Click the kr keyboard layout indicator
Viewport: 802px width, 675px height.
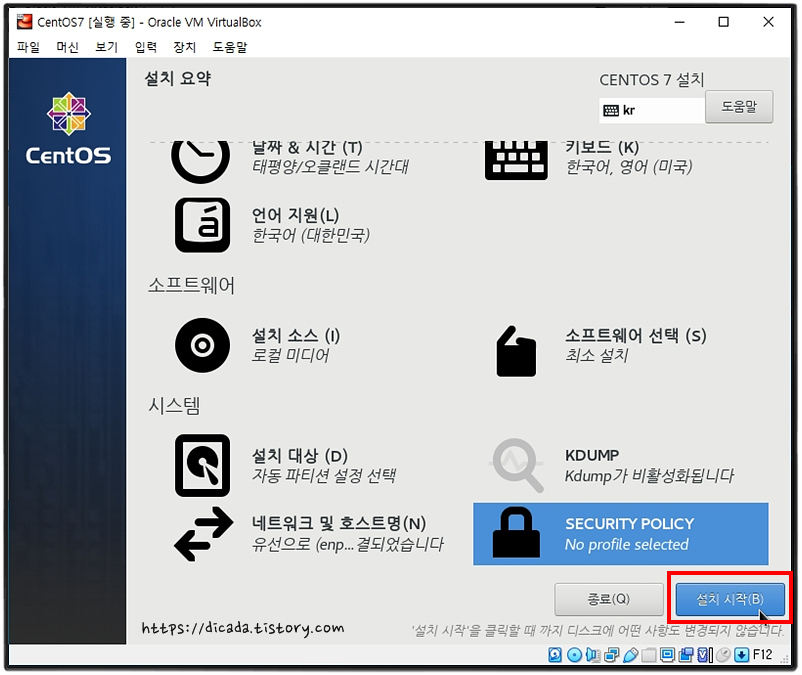point(652,110)
